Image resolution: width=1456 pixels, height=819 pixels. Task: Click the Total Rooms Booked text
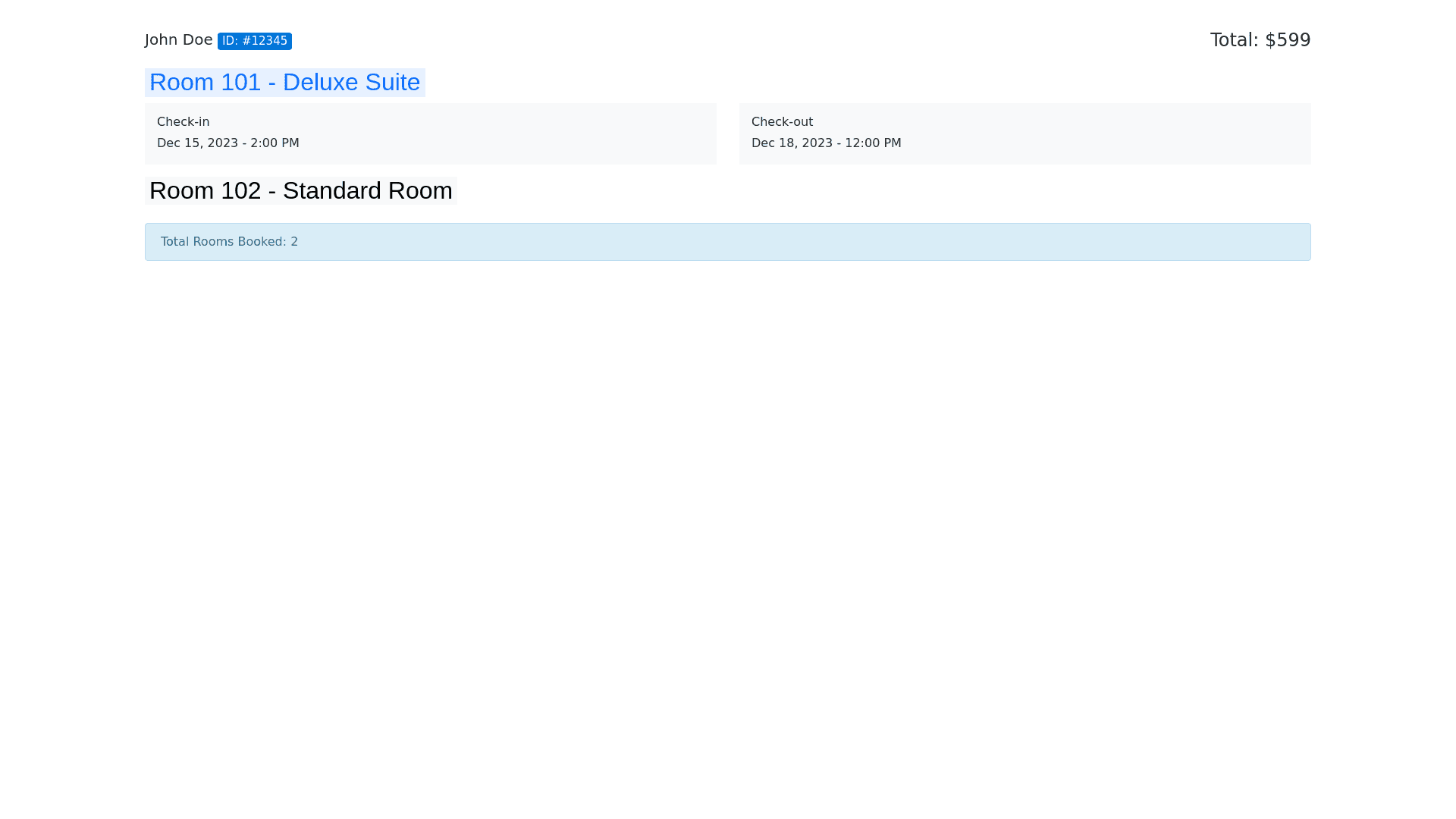point(223,242)
